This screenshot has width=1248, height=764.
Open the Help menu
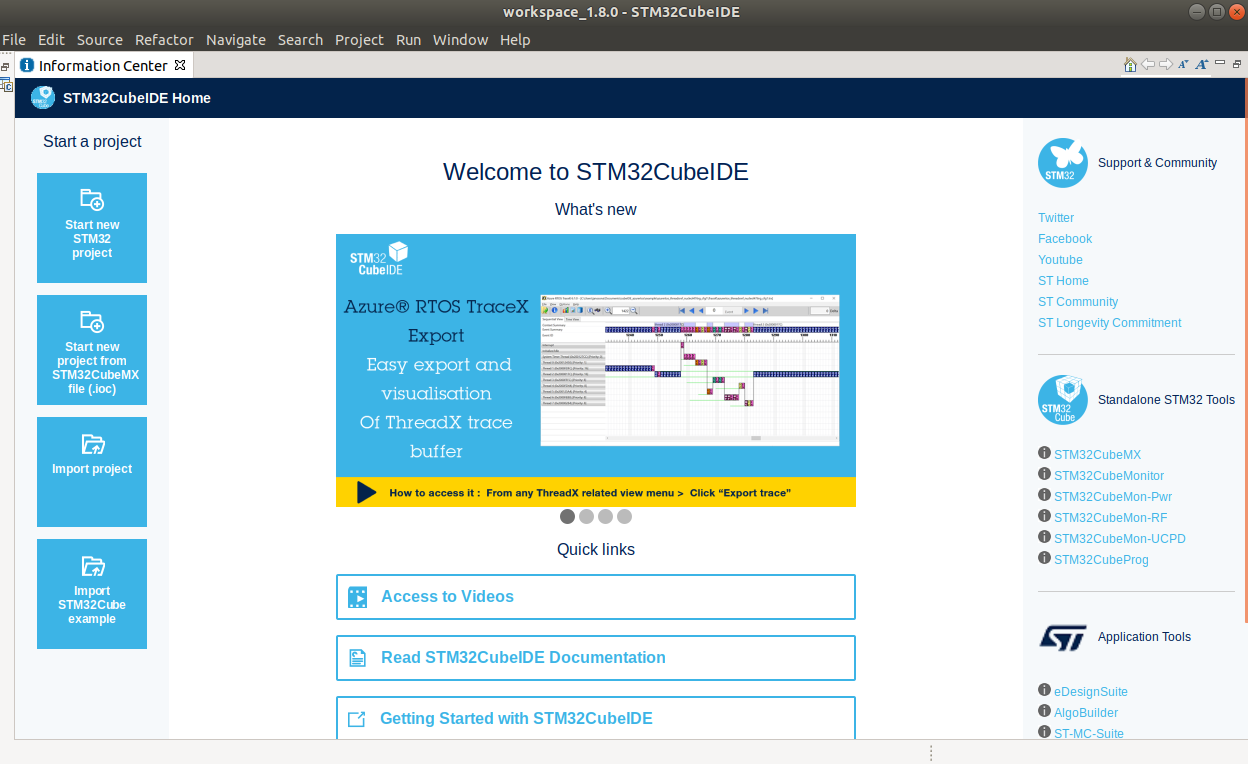pos(515,40)
